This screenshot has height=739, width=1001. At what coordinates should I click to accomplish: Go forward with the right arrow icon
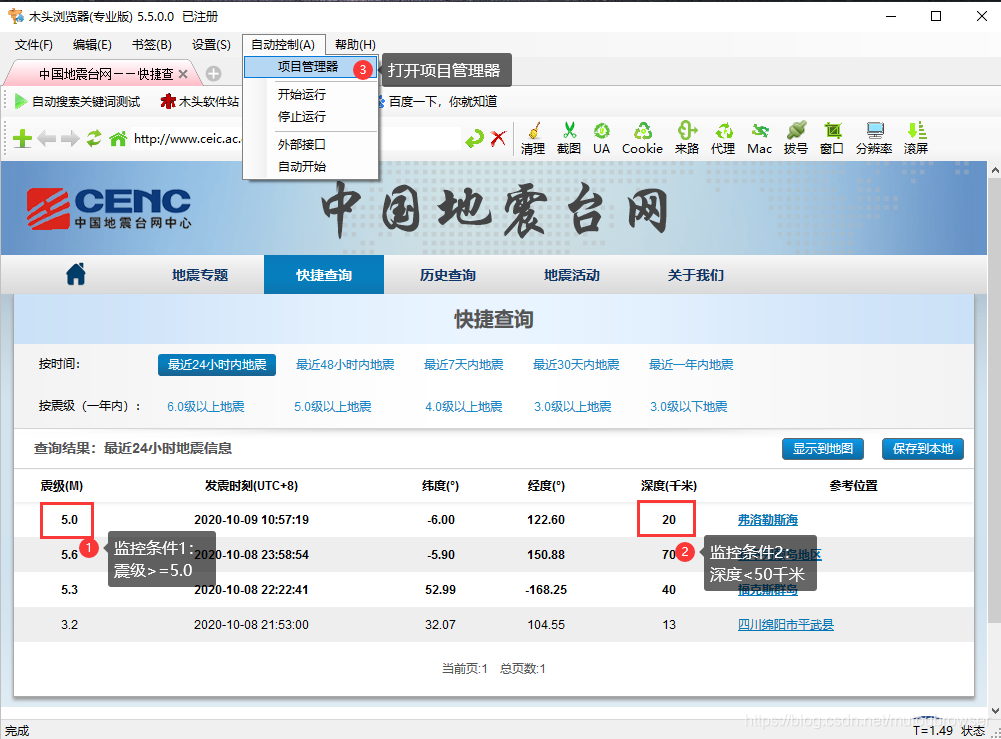pos(70,138)
